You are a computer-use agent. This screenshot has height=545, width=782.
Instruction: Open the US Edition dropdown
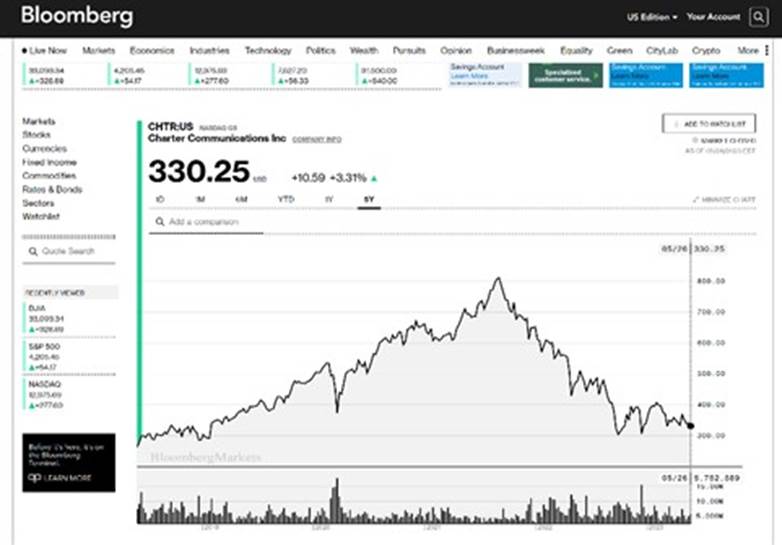[652, 17]
